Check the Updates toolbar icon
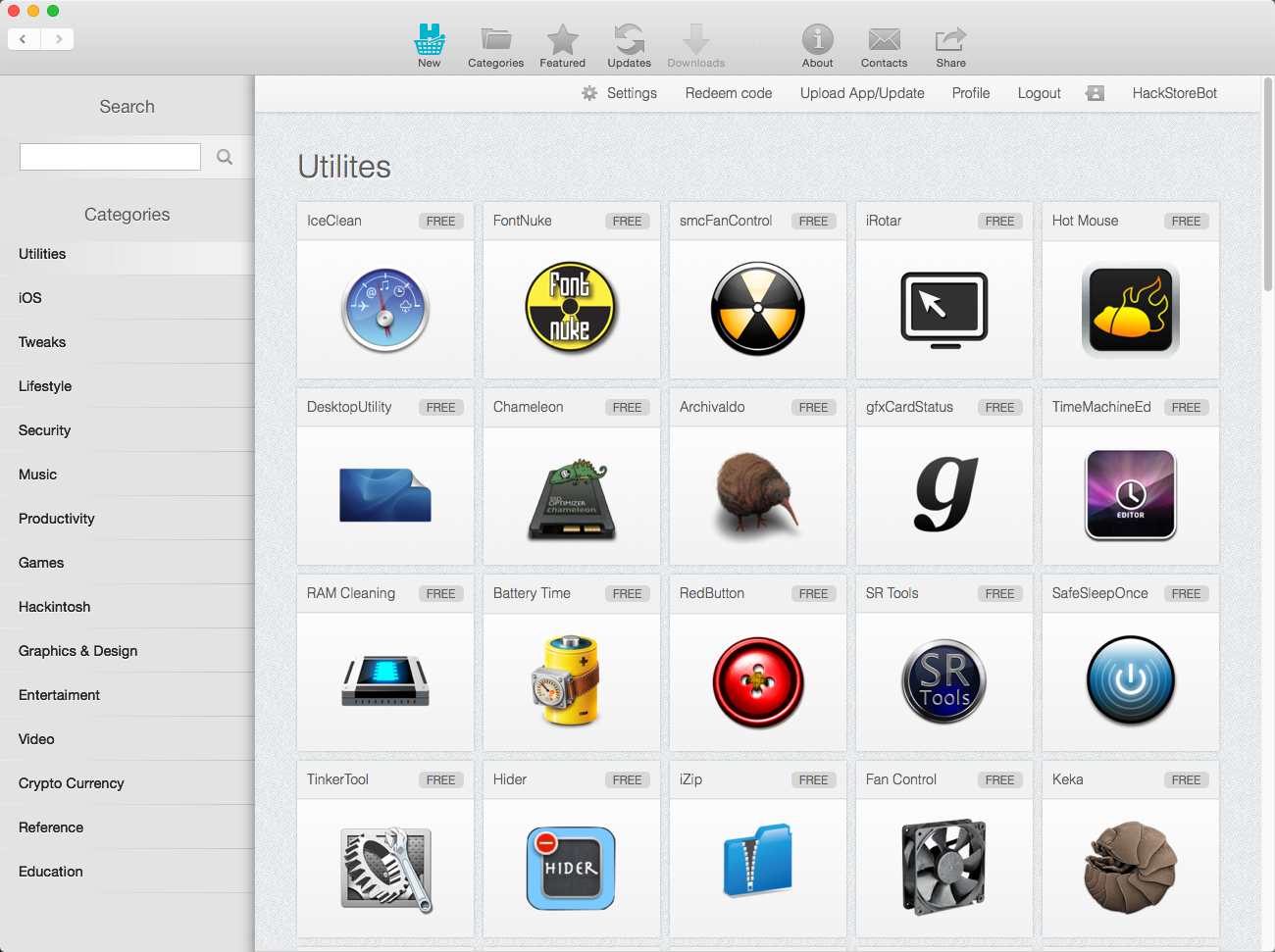 [630, 39]
